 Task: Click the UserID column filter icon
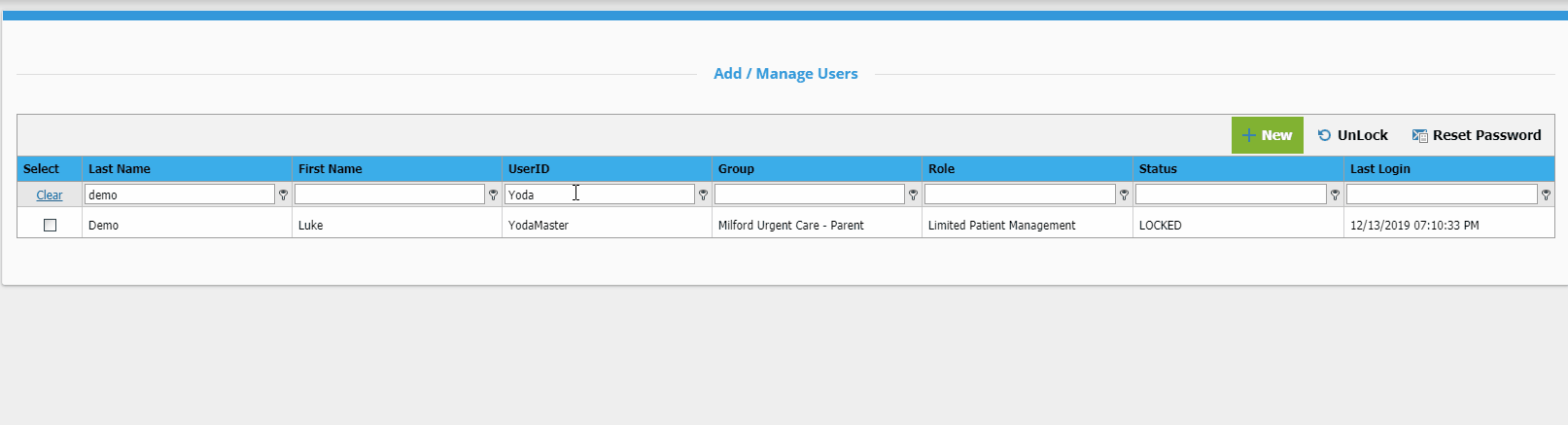(x=703, y=195)
